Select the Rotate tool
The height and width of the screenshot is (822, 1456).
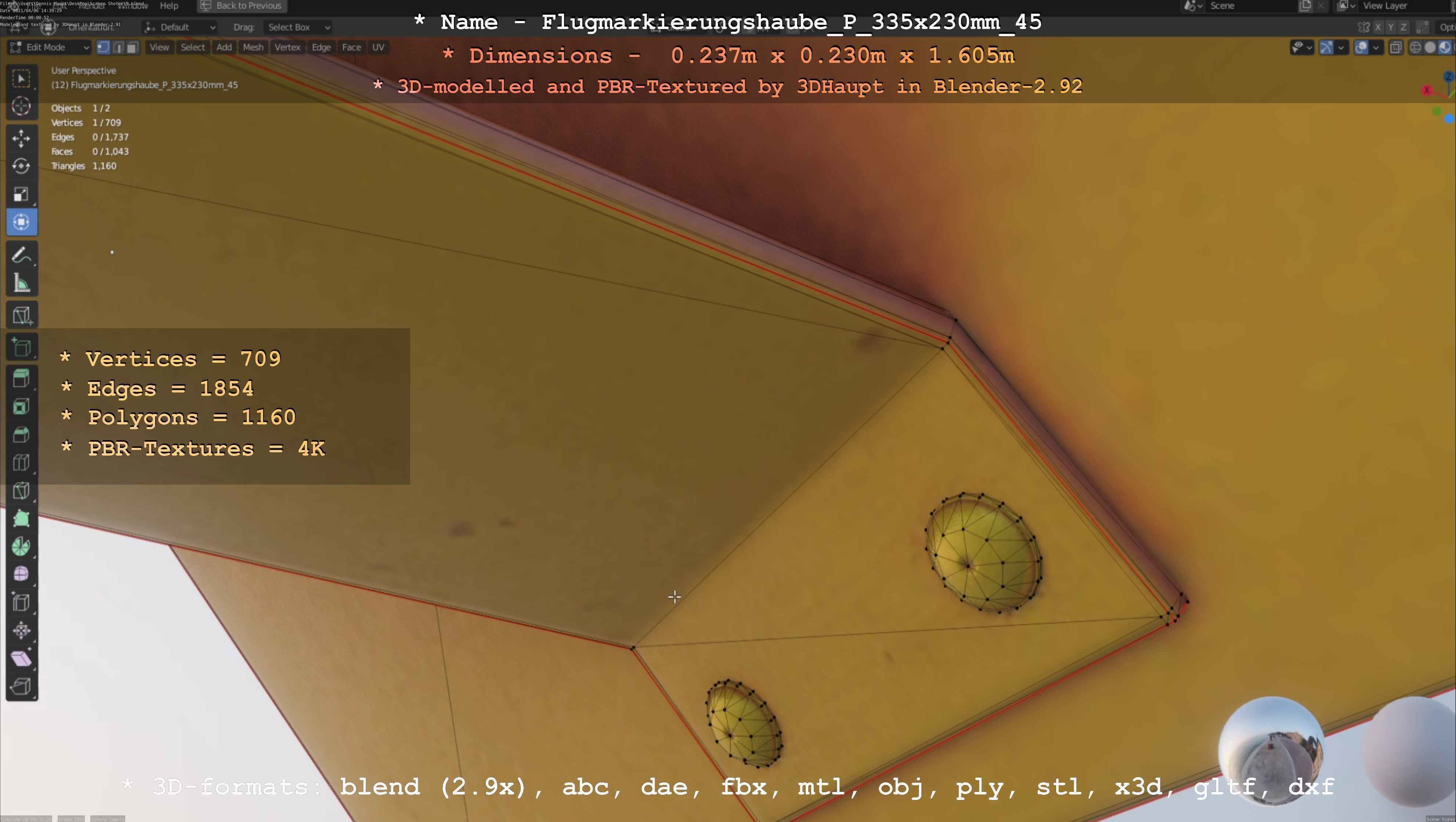(21, 166)
